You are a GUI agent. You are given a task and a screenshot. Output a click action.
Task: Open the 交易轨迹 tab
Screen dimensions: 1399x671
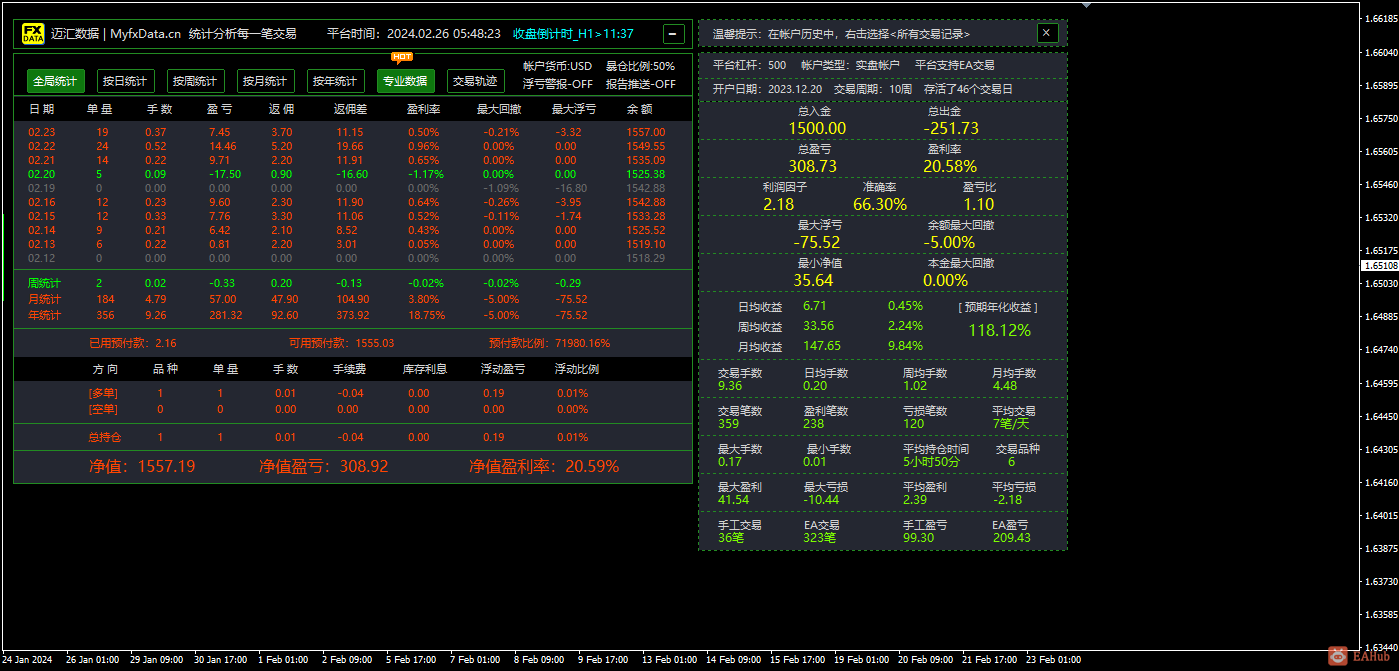(475, 81)
